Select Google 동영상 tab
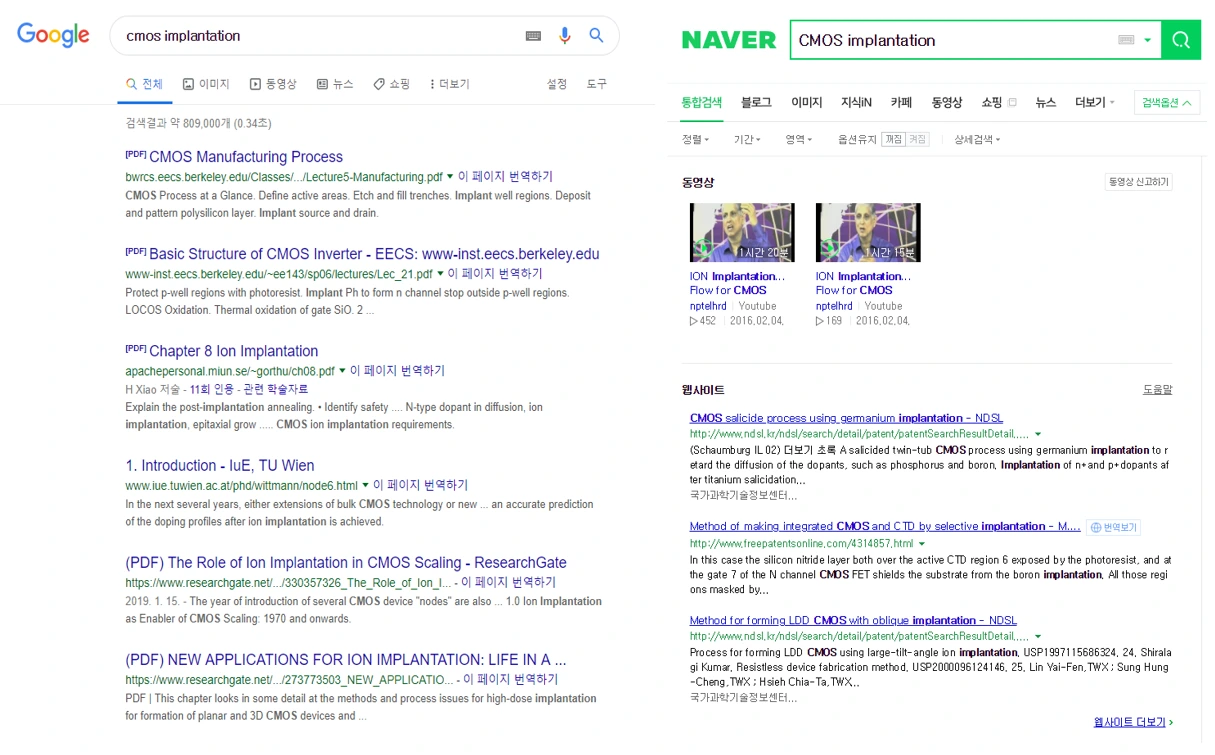The width and height of the screenshot is (1215, 755). coord(273,84)
